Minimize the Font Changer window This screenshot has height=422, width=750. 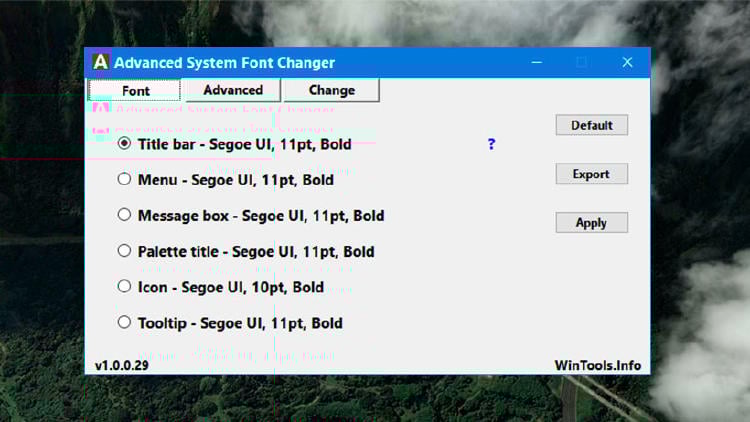coord(535,62)
